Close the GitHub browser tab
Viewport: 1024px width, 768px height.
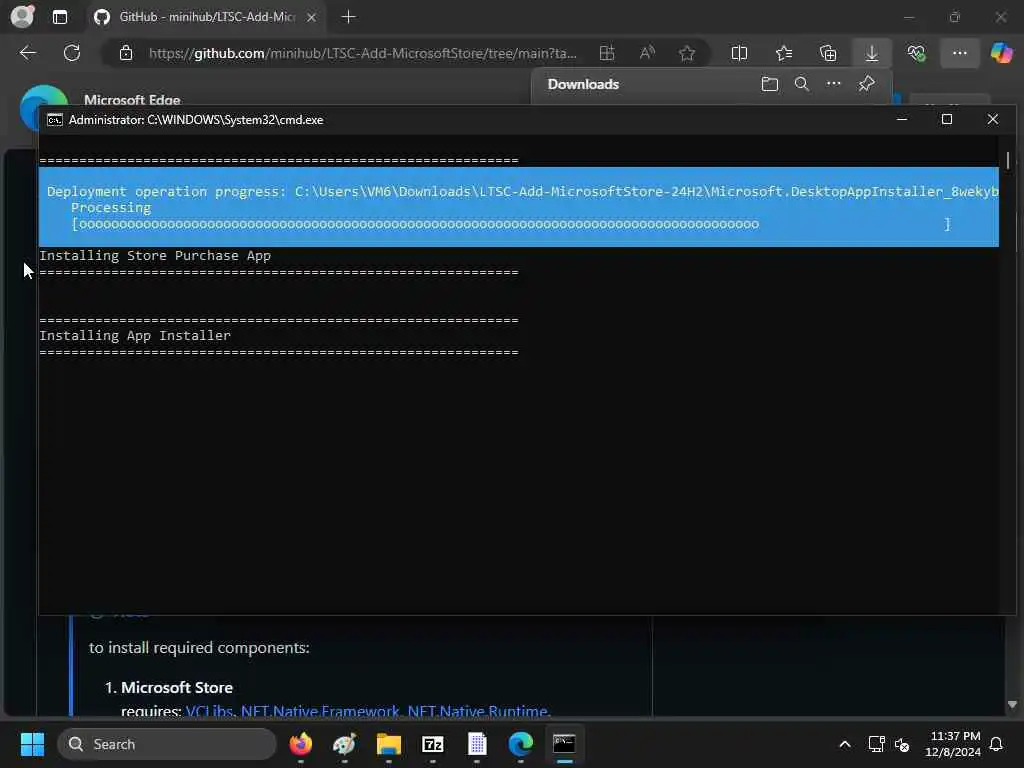pyautogui.click(x=312, y=17)
